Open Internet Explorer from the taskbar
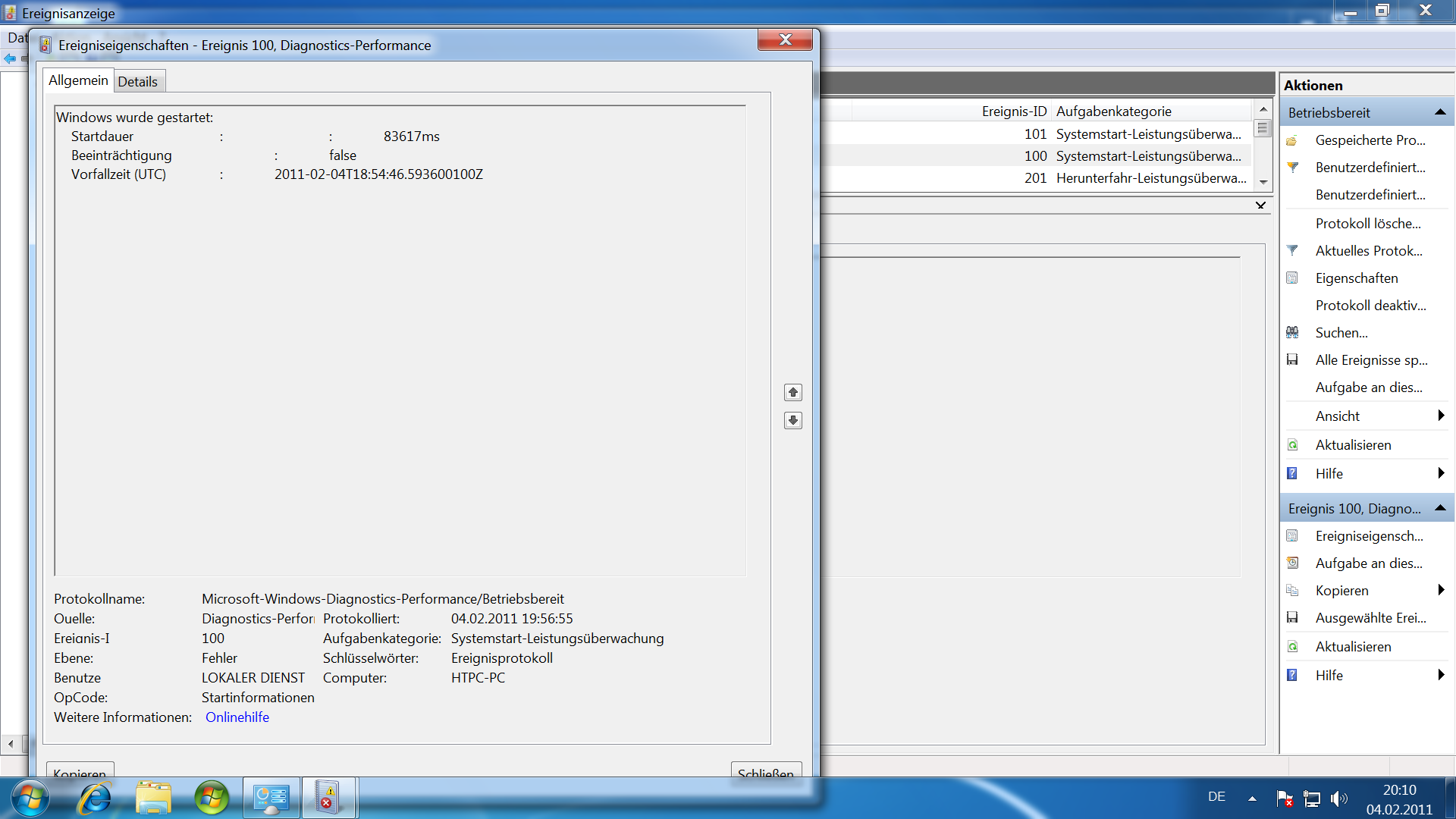Screen dimensions: 1456x819 click(x=96, y=798)
